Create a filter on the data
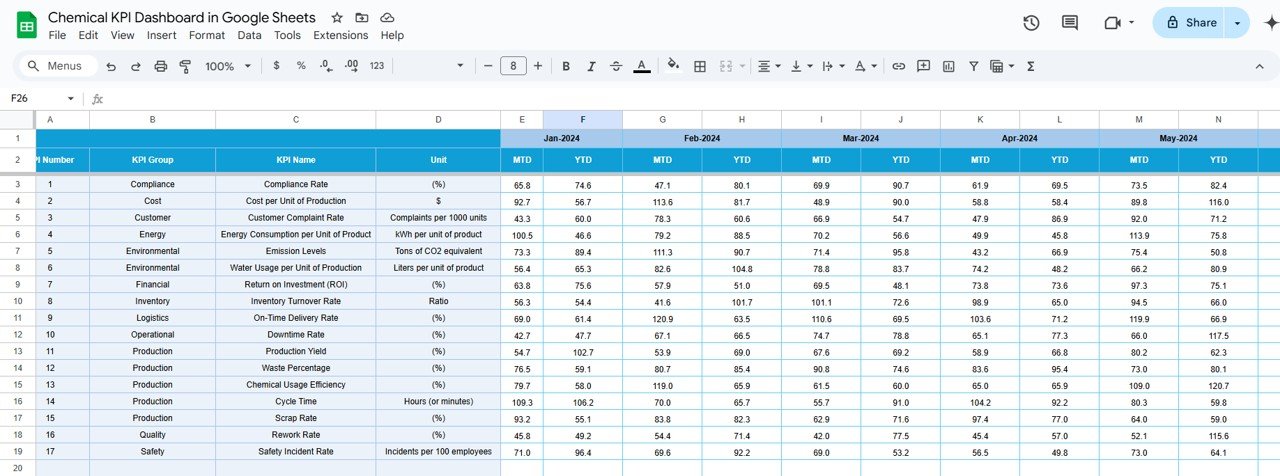The height and width of the screenshot is (476, 1280). point(973,66)
